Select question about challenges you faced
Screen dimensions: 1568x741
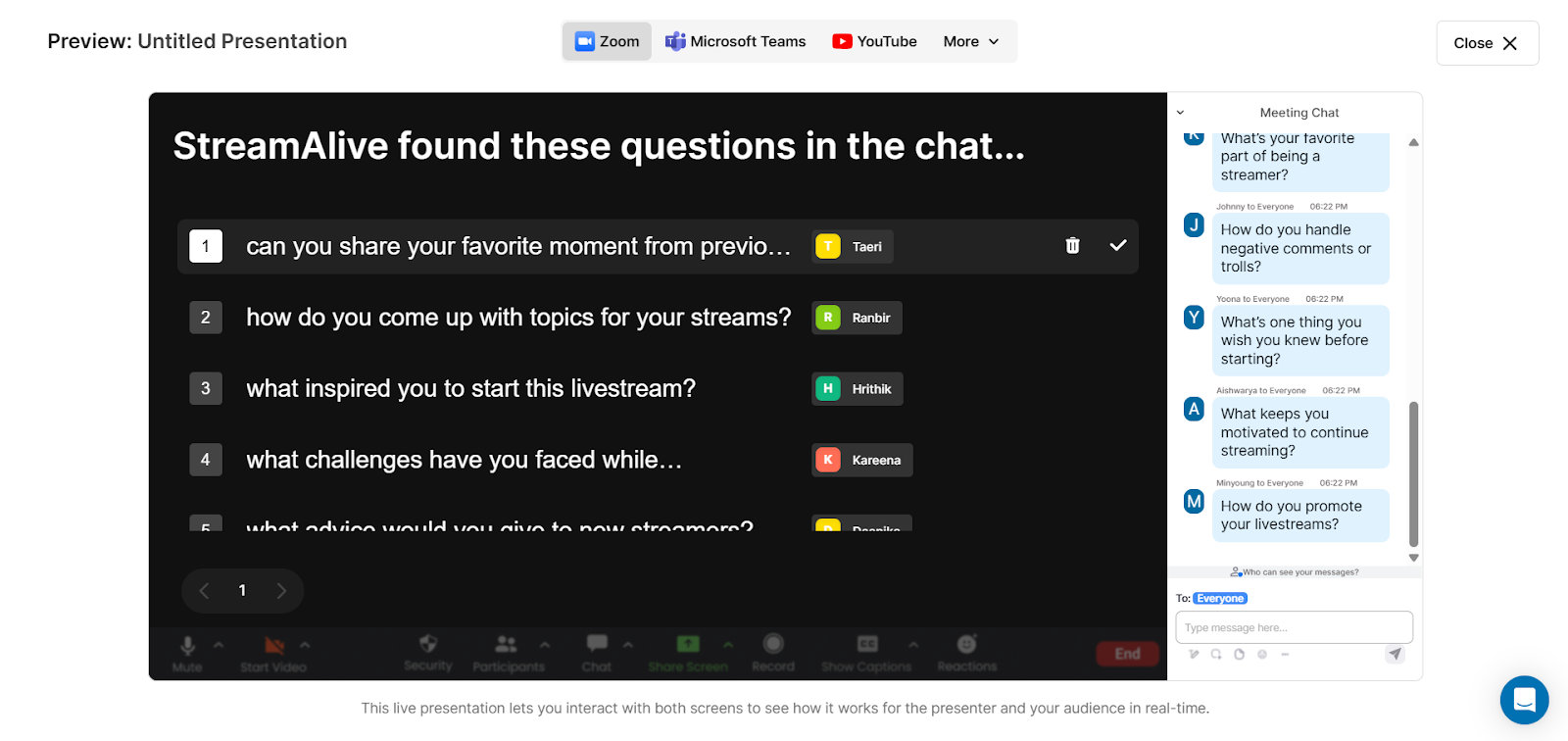click(x=464, y=460)
